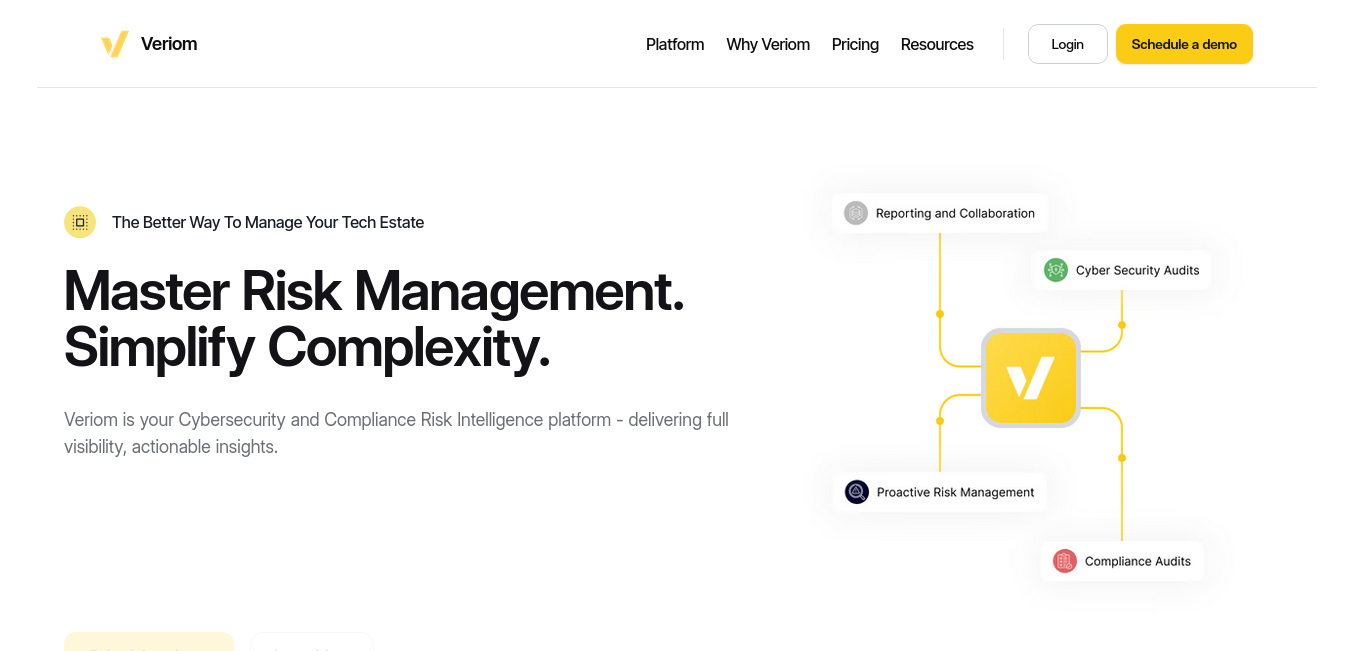Click the Veriom brand name in header
The width and height of the screenshot is (1366, 651).
[x=169, y=44]
